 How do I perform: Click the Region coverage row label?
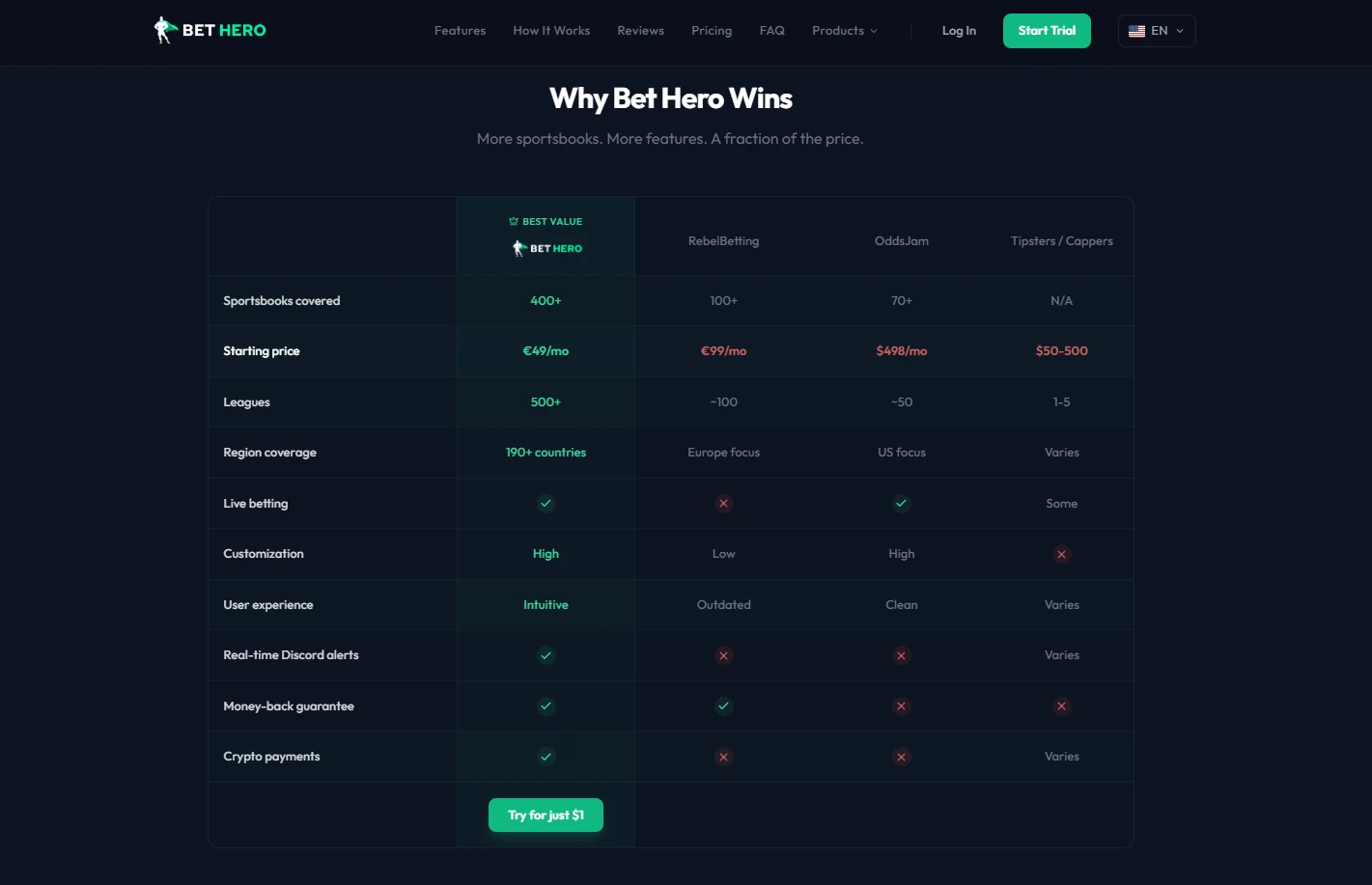pos(269,453)
